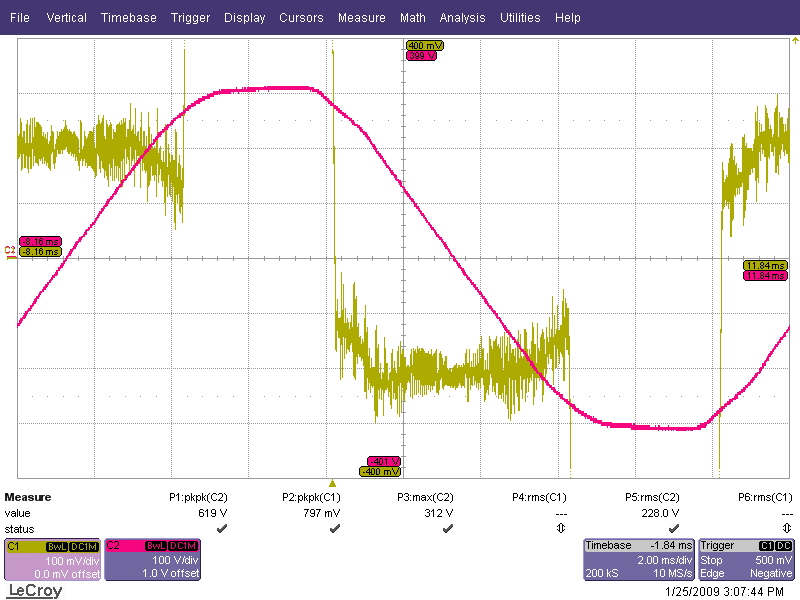The height and width of the screenshot is (600, 800).
Task: Click the yellow 400 mV cursor label
Action: (425, 46)
